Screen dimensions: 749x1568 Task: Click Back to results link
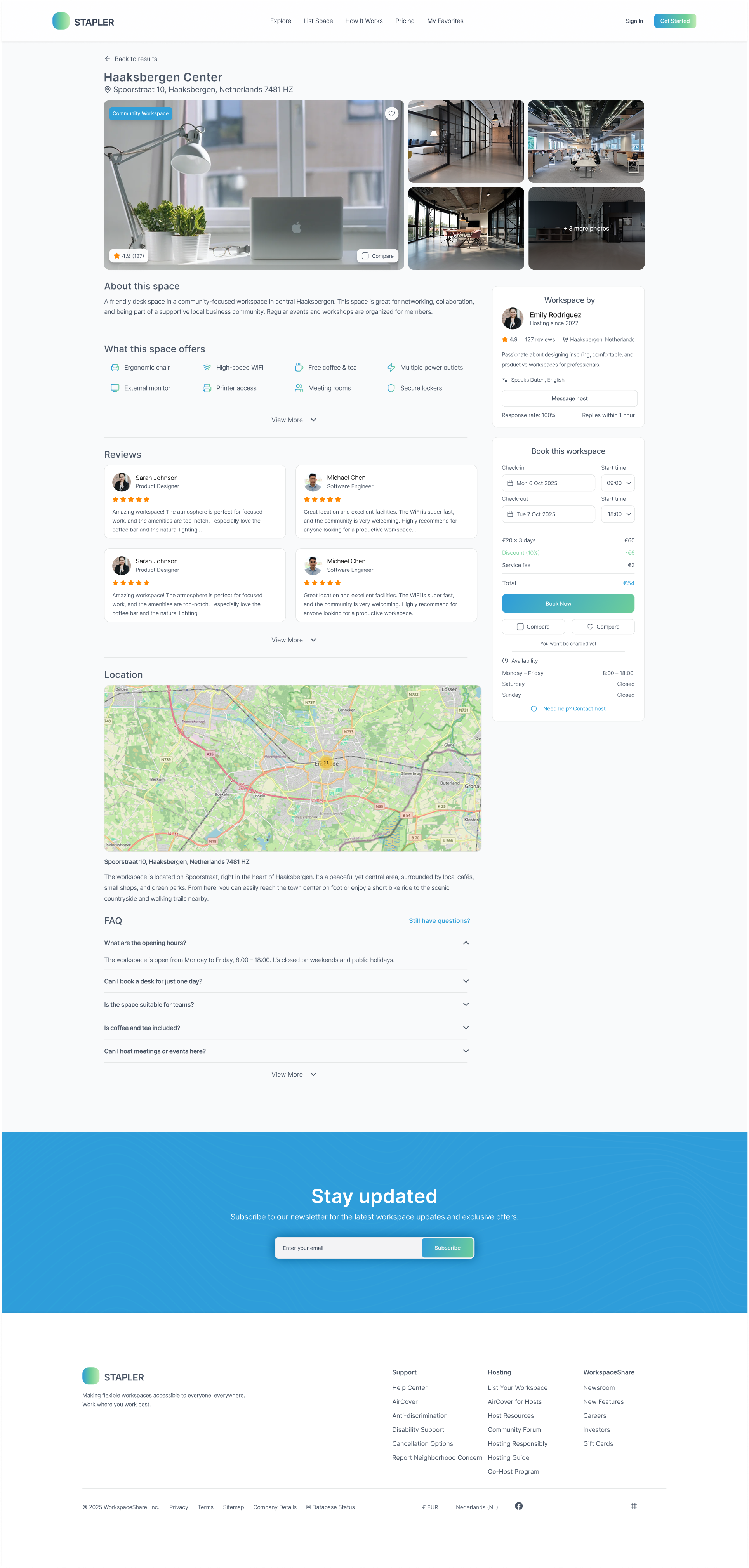pos(136,59)
